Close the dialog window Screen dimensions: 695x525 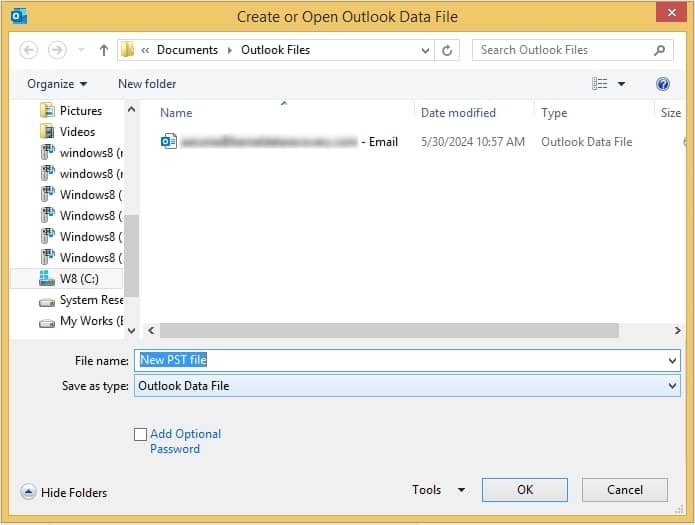pos(671,12)
